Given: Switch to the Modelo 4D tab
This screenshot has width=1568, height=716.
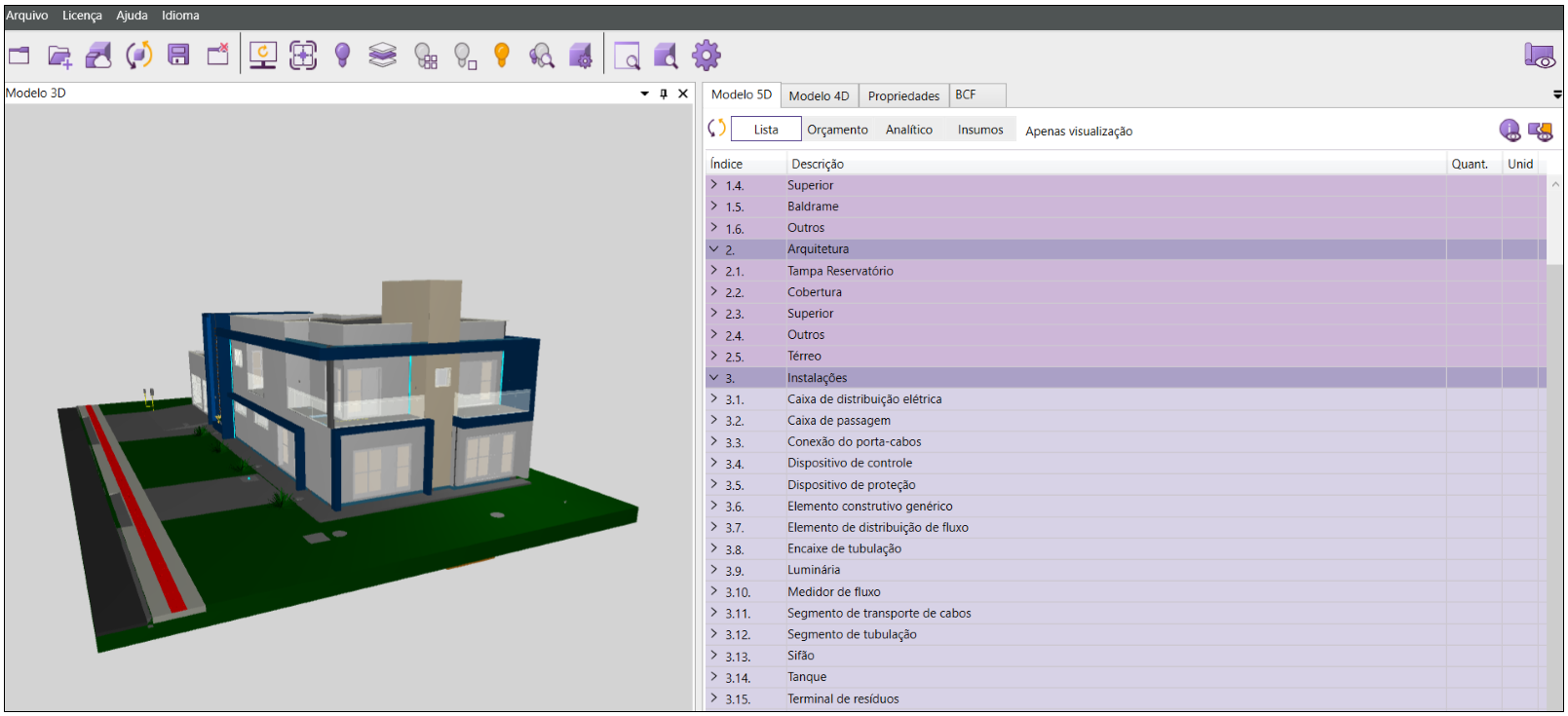Looking at the screenshot, I should tap(819, 95).
